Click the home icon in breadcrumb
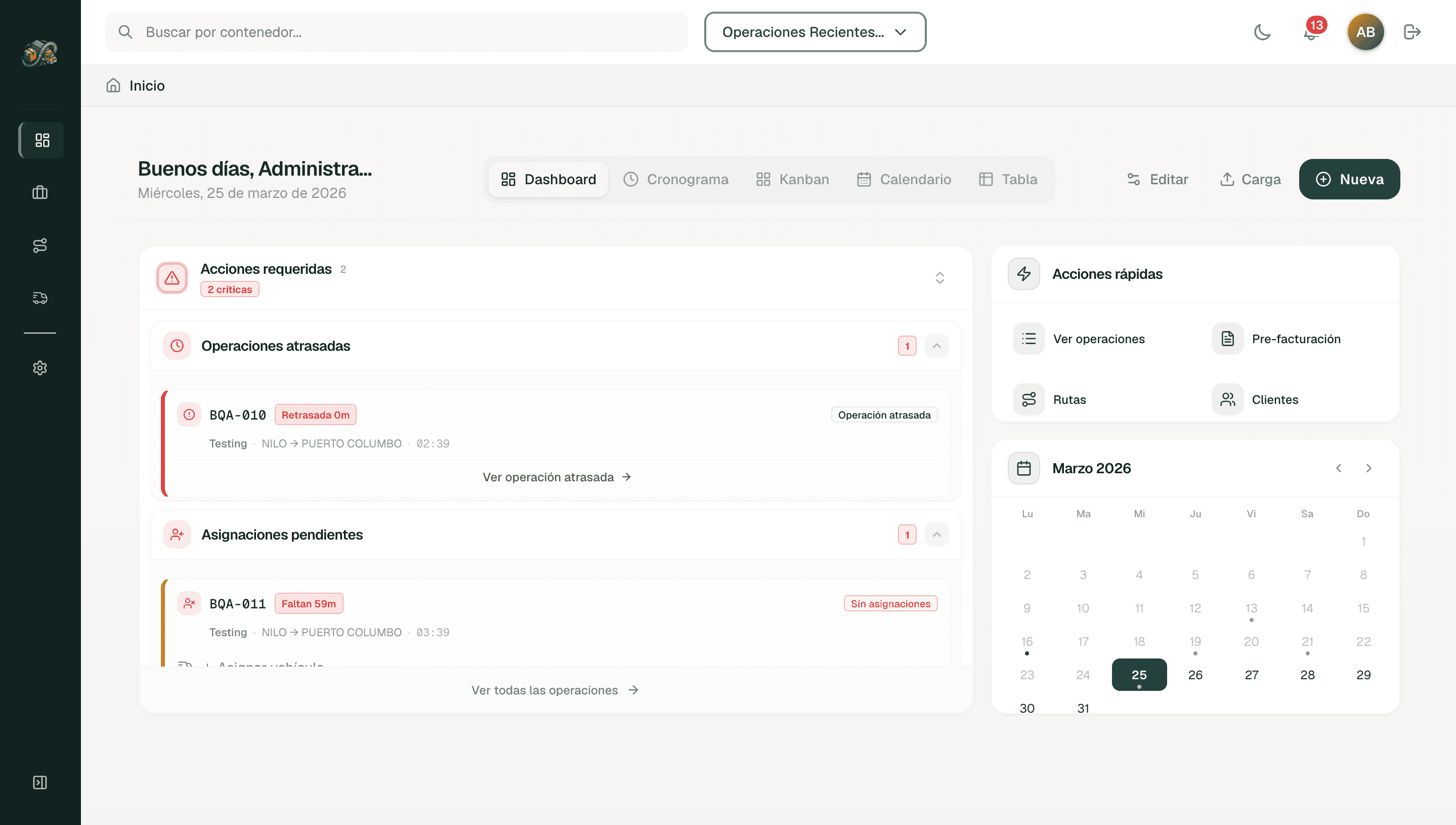 coord(113,86)
